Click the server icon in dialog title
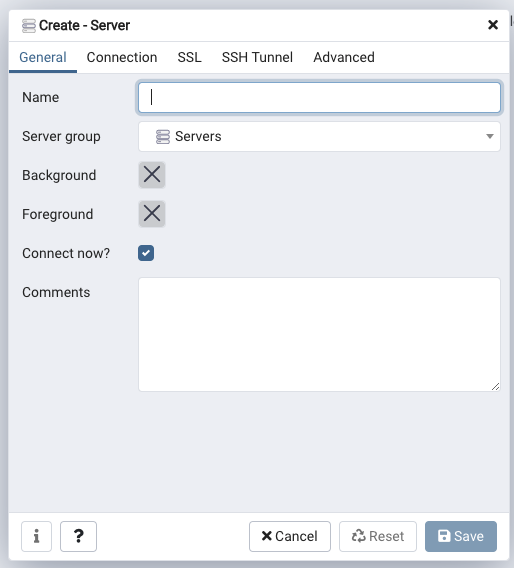 tap(29, 25)
